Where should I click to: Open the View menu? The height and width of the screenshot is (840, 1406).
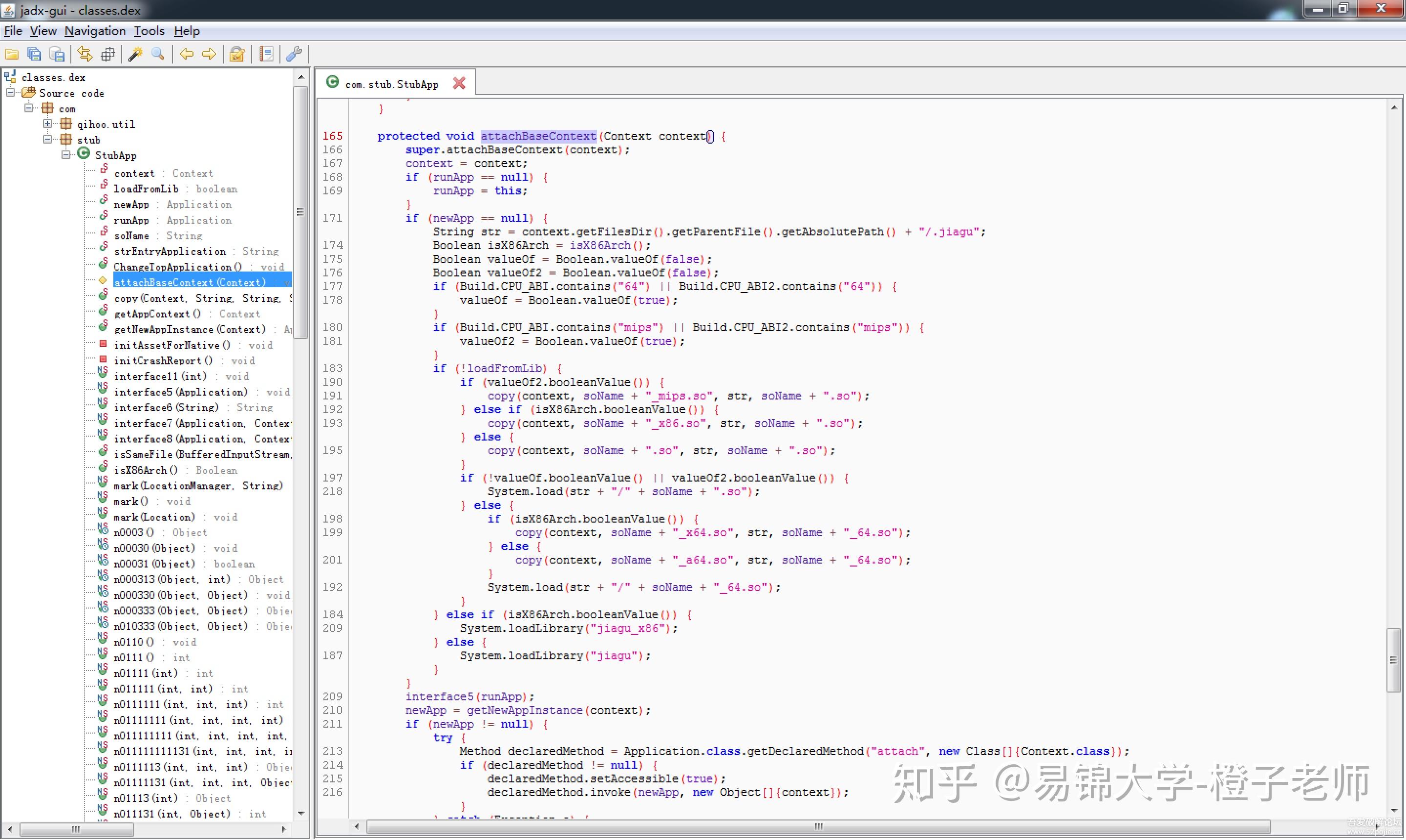coord(43,31)
